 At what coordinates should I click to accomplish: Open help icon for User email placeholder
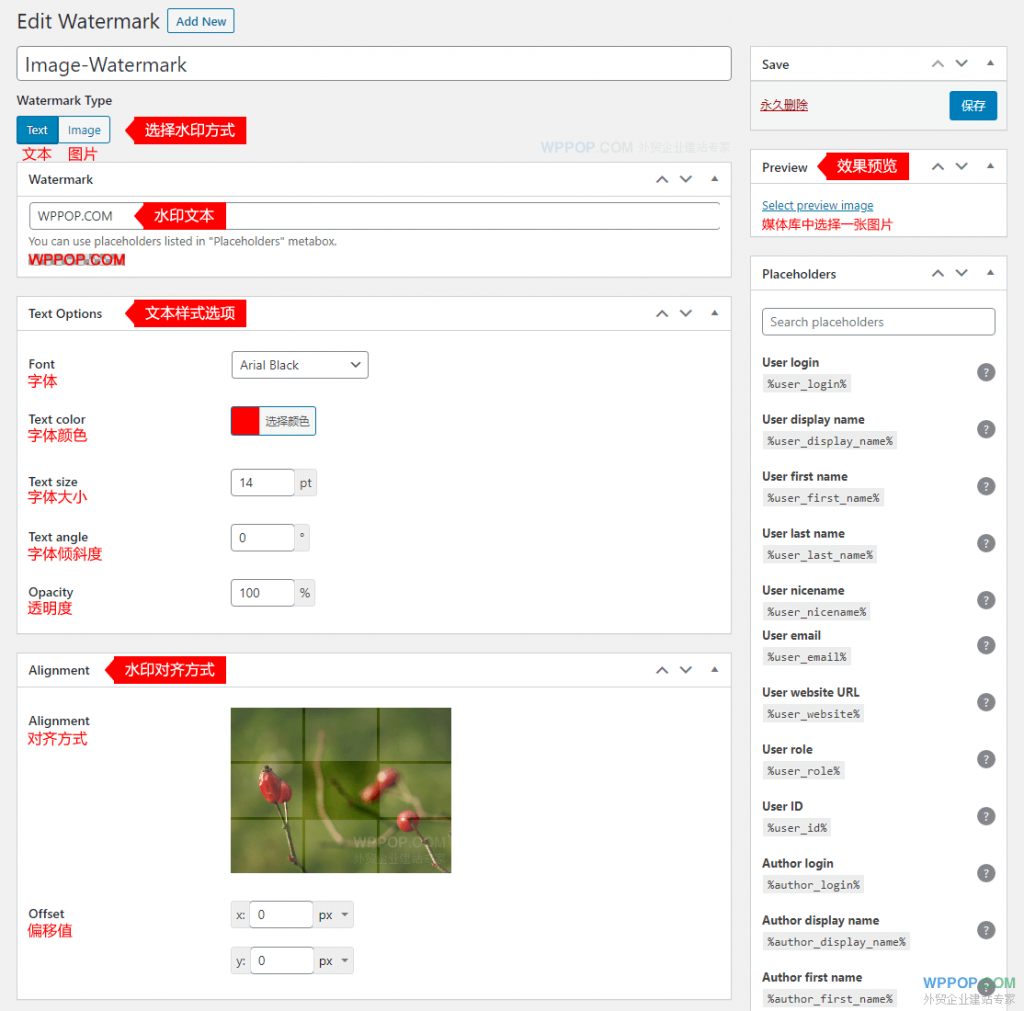pyautogui.click(x=985, y=645)
